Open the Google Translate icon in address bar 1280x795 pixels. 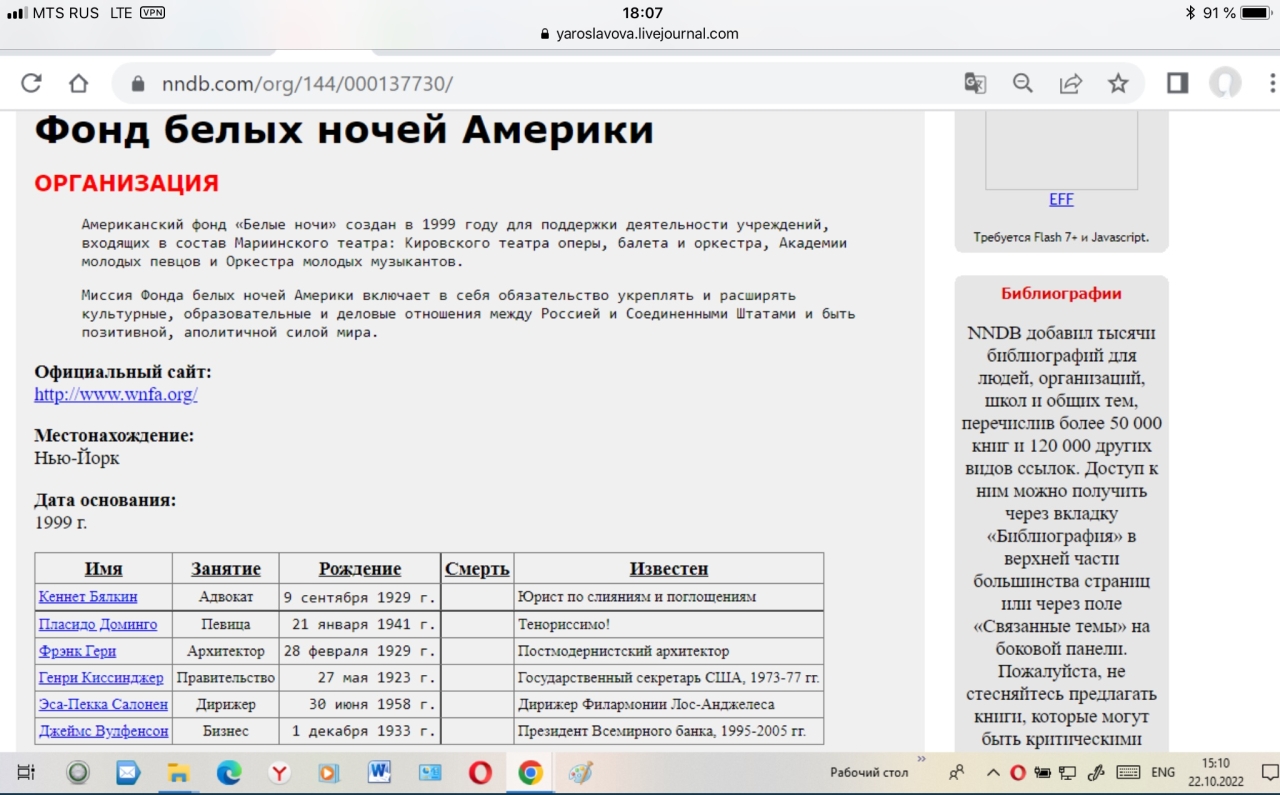[975, 83]
